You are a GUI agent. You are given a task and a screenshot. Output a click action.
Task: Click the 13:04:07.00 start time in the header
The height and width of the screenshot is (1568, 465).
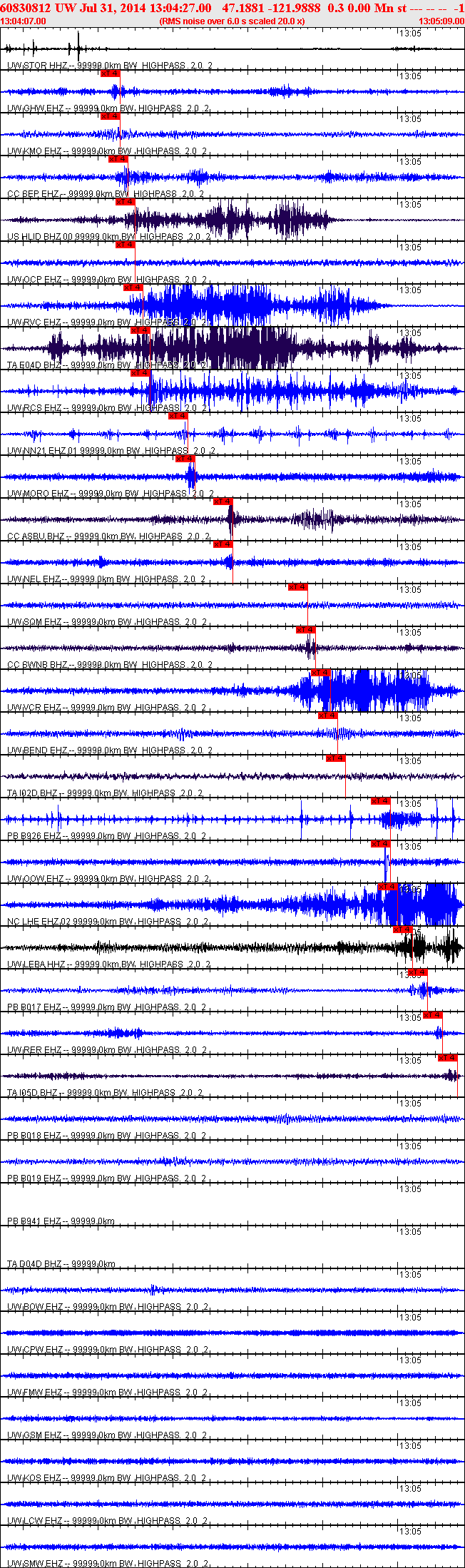tap(23, 21)
